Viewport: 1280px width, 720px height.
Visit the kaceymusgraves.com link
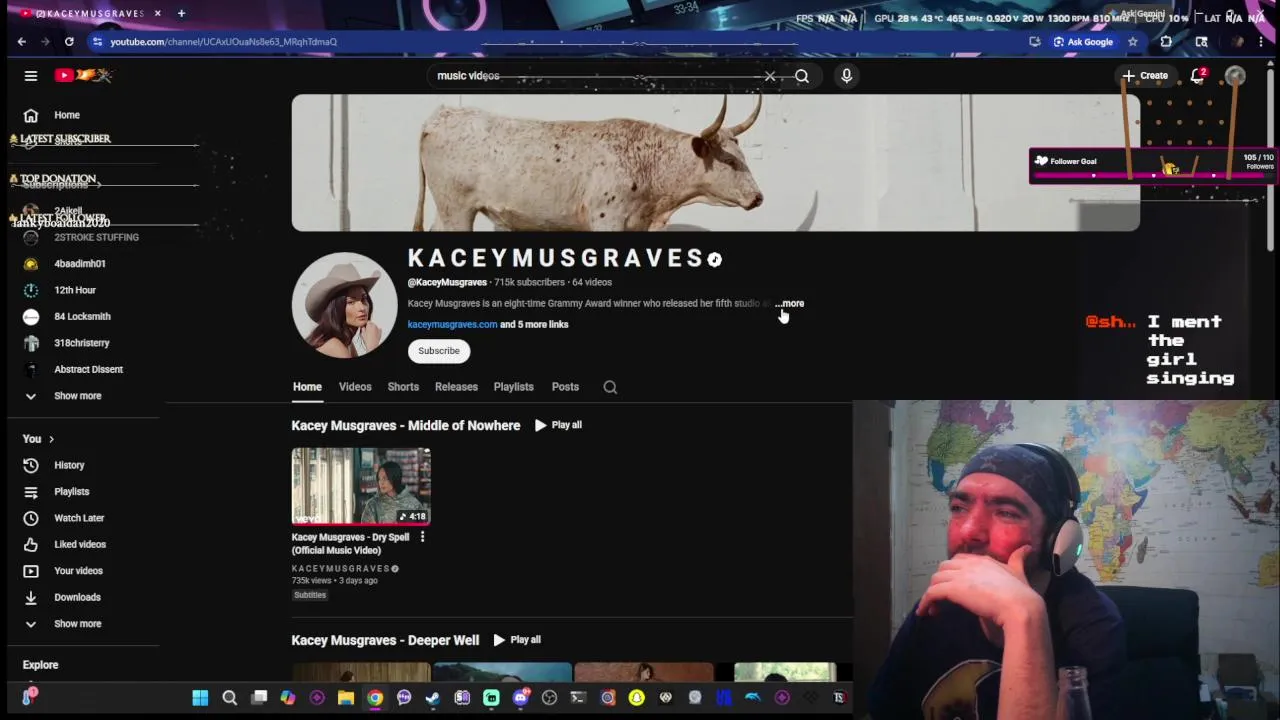pos(452,324)
